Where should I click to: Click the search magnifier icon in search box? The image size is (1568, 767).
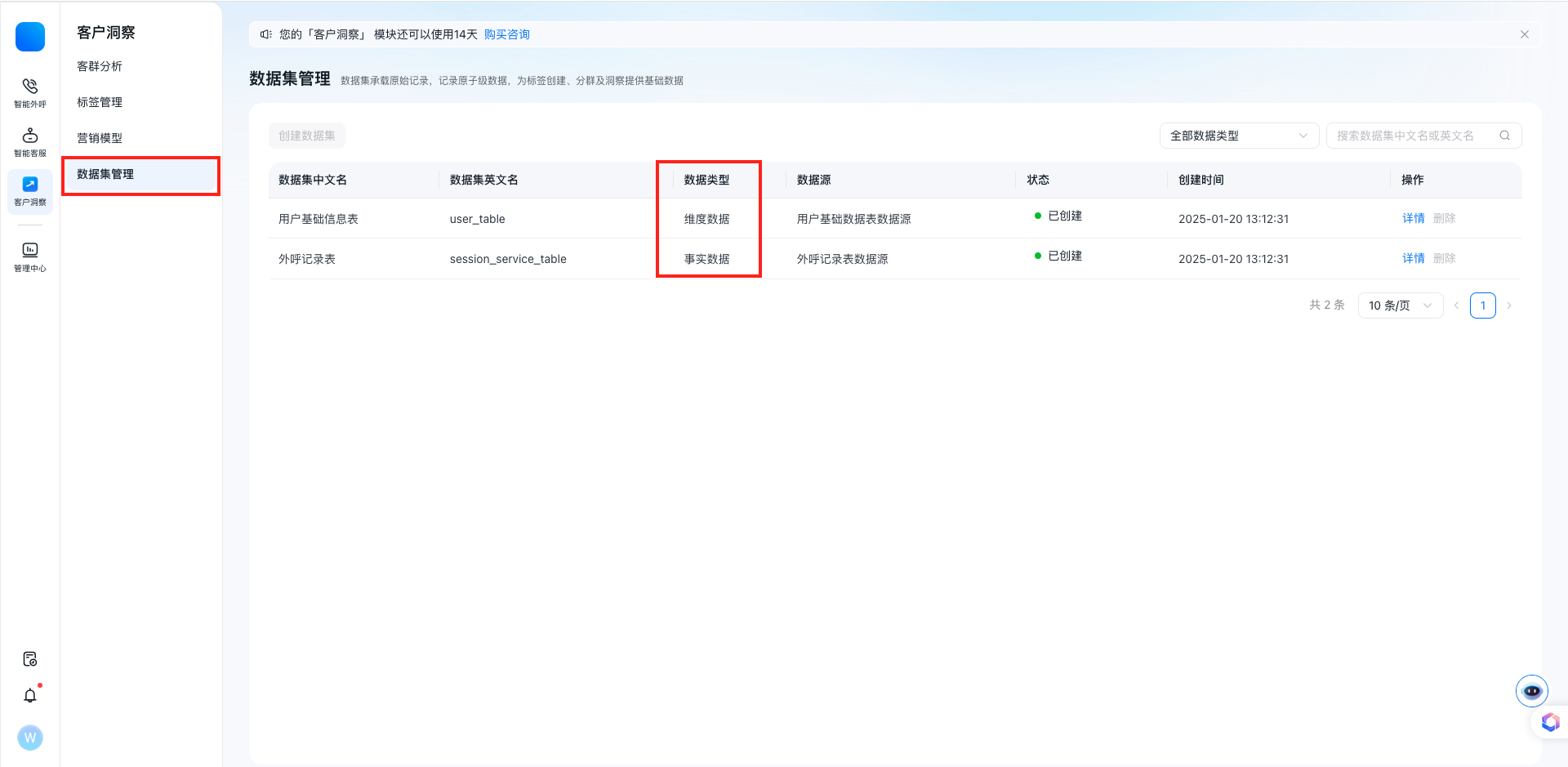pos(1504,135)
